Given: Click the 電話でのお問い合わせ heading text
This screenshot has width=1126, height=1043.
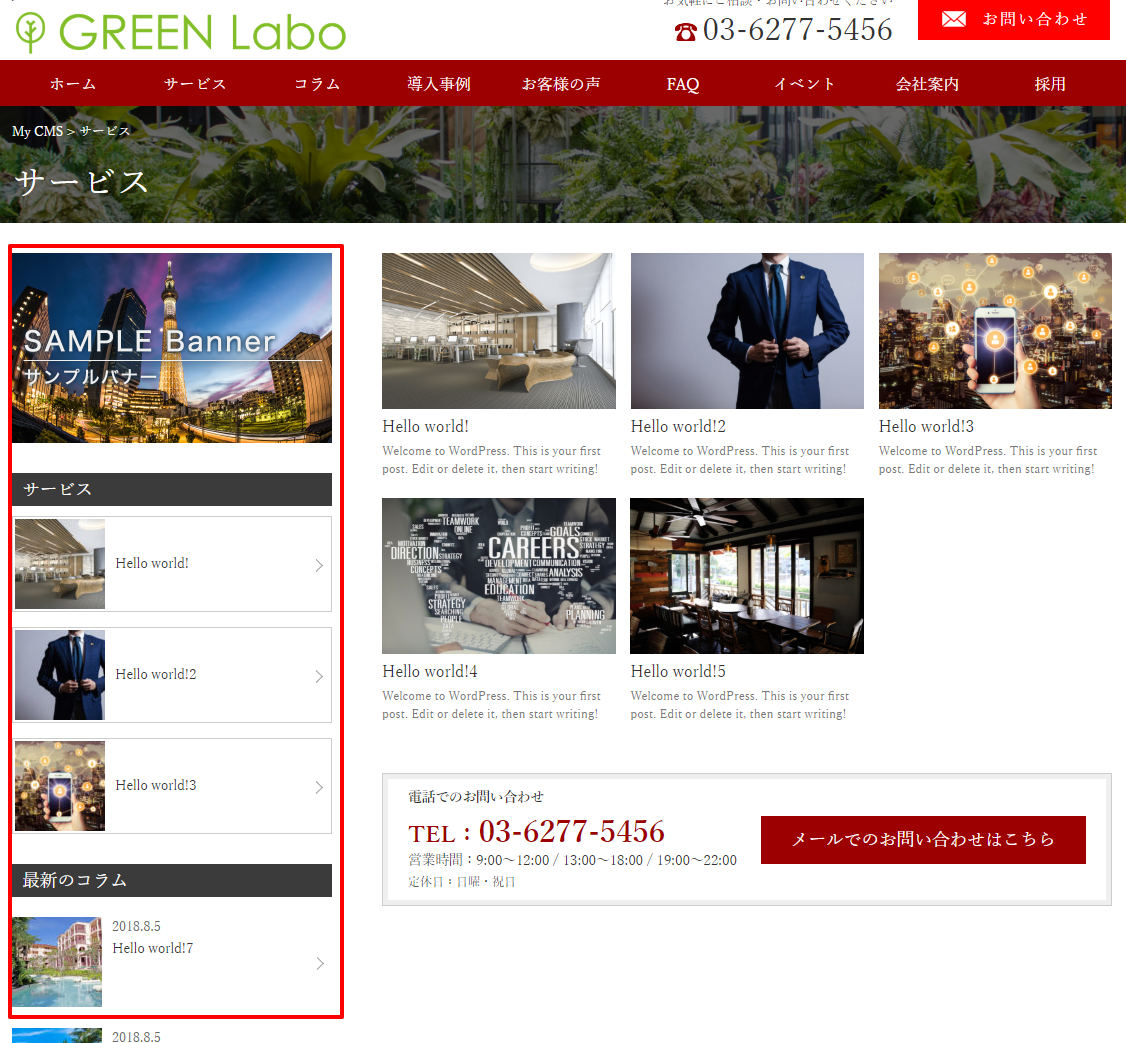Looking at the screenshot, I should 475,797.
